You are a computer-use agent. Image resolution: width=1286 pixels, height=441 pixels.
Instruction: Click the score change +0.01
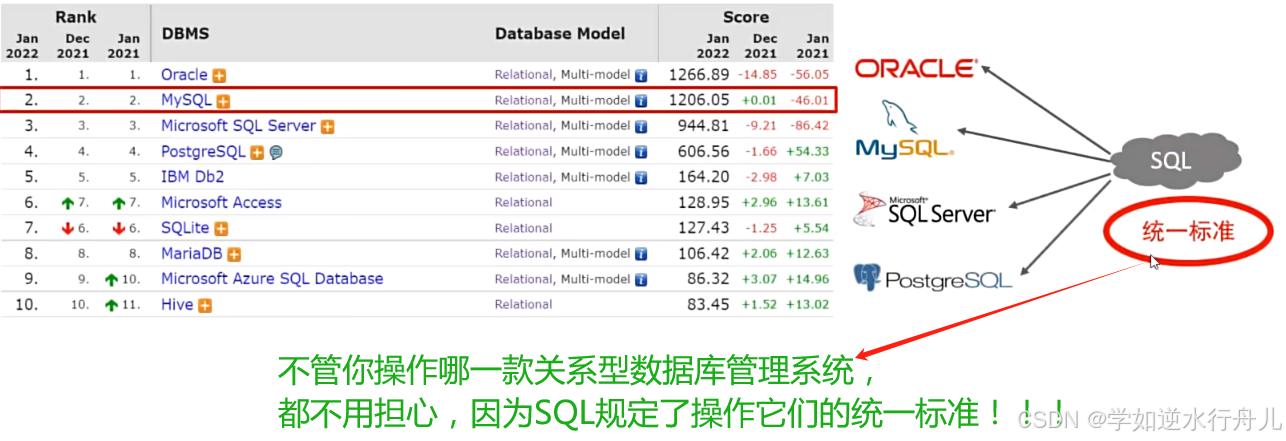[x=759, y=101]
